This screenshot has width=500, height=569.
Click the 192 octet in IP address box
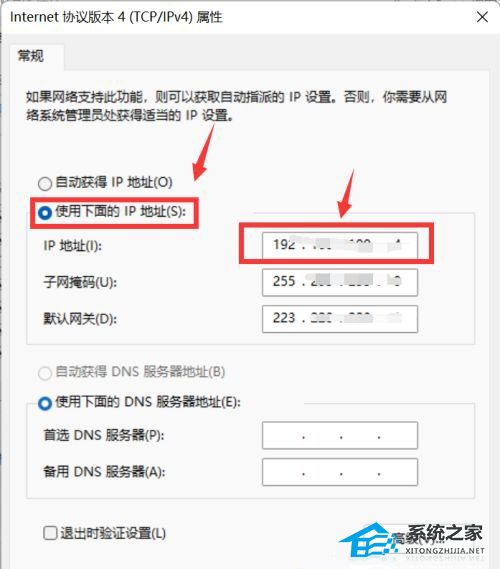[284, 245]
